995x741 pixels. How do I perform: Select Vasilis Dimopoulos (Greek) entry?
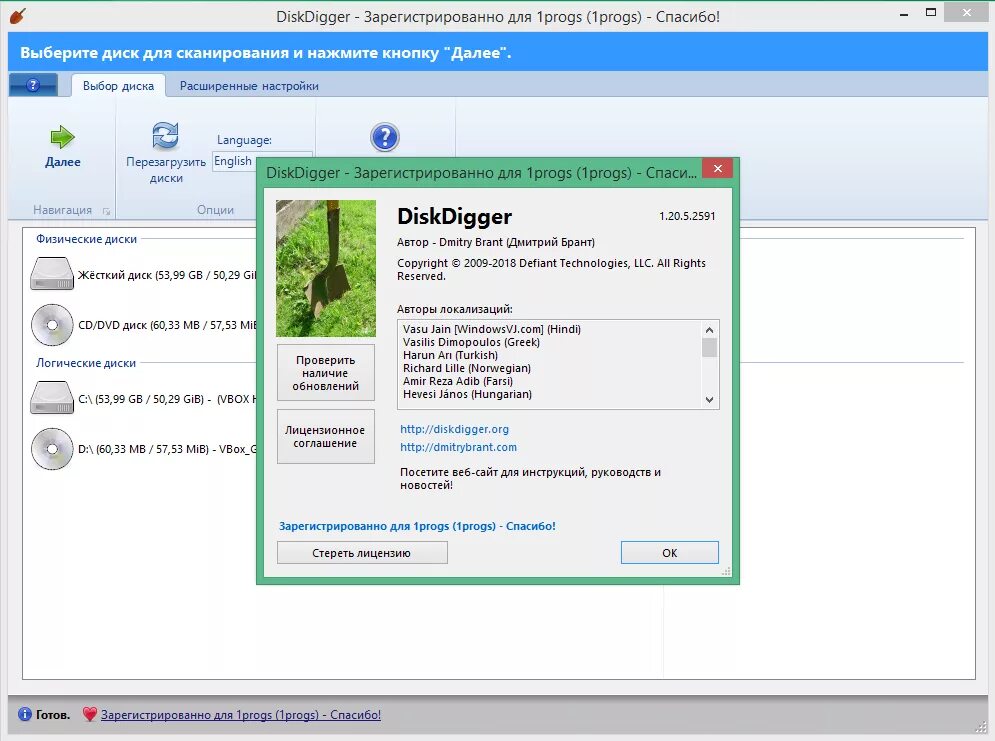pyautogui.click(x=471, y=342)
